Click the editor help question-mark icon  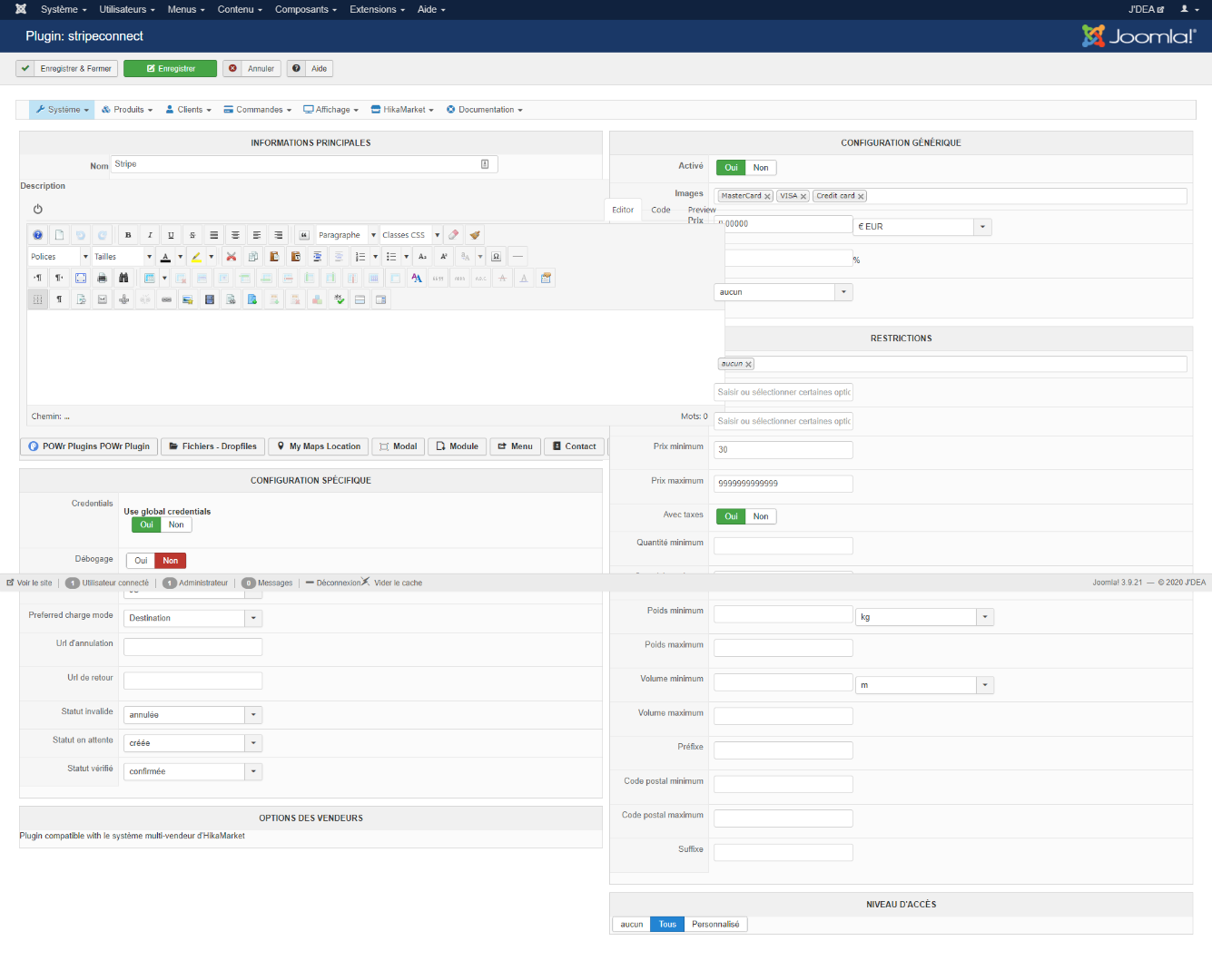(38, 235)
